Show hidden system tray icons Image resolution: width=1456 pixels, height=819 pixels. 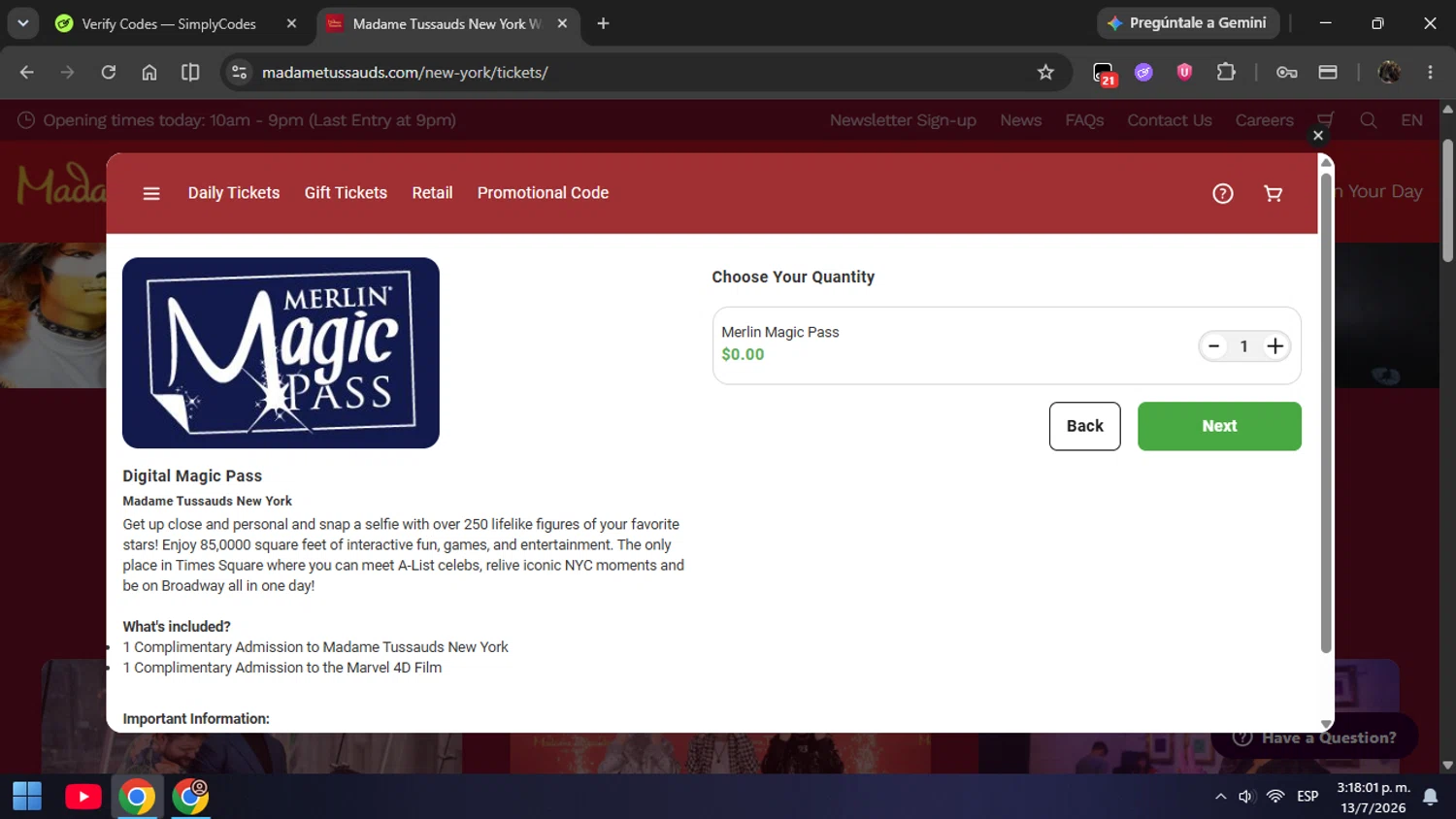pyautogui.click(x=1220, y=797)
